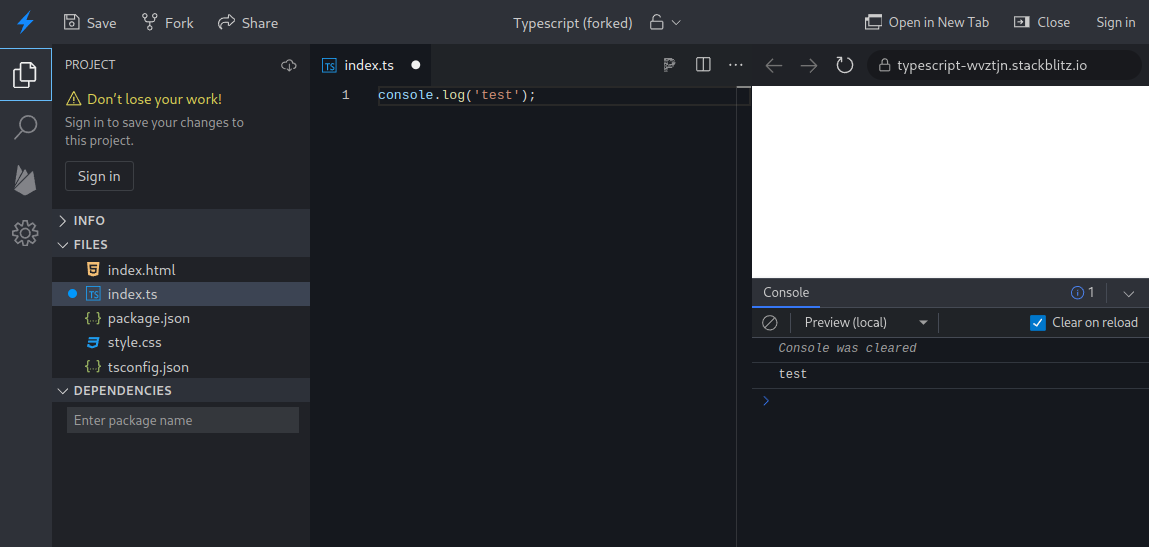Click Save in the top bar
This screenshot has width=1149, height=547.
point(90,23)
